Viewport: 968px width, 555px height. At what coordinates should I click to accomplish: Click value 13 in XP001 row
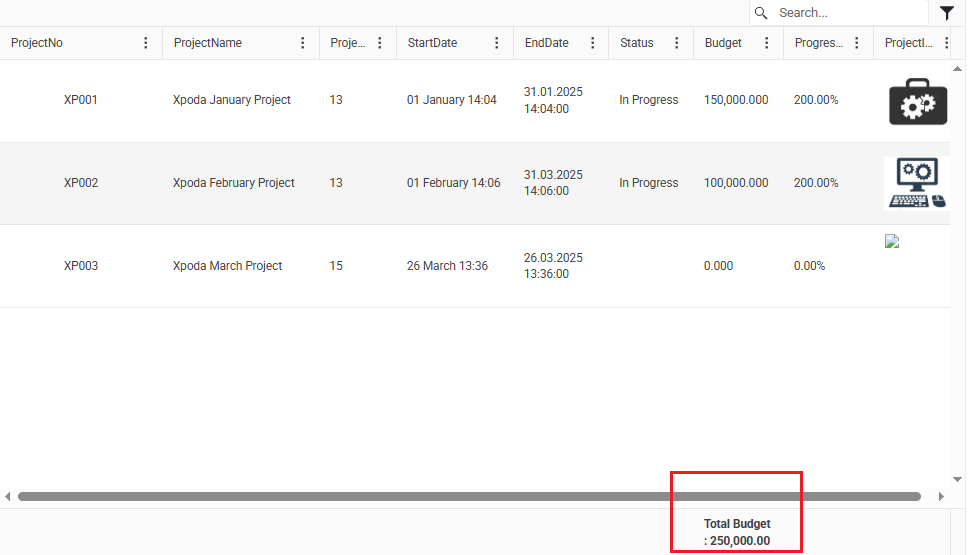tap(336, 100)
